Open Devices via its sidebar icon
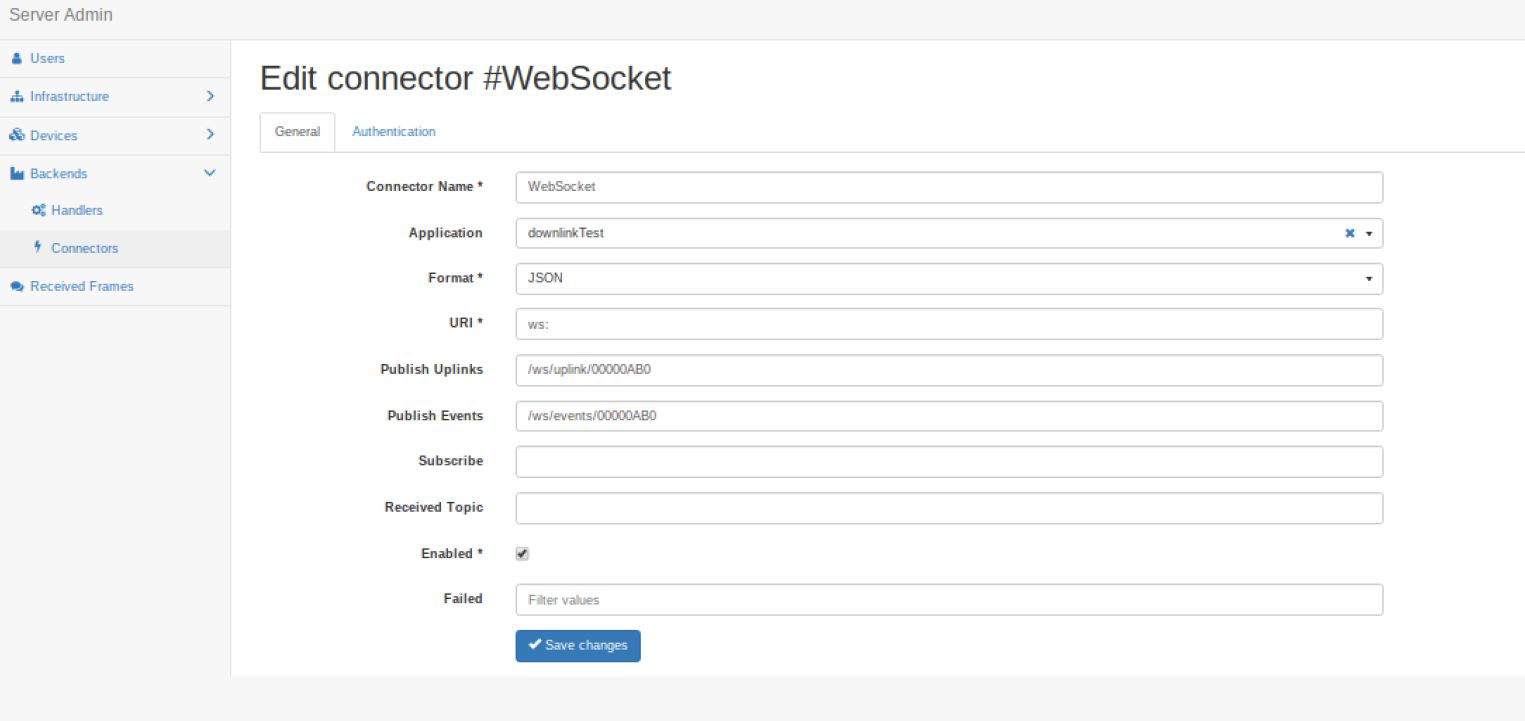The width and height of the screenshot is (1525, 721). coord(16,135)
